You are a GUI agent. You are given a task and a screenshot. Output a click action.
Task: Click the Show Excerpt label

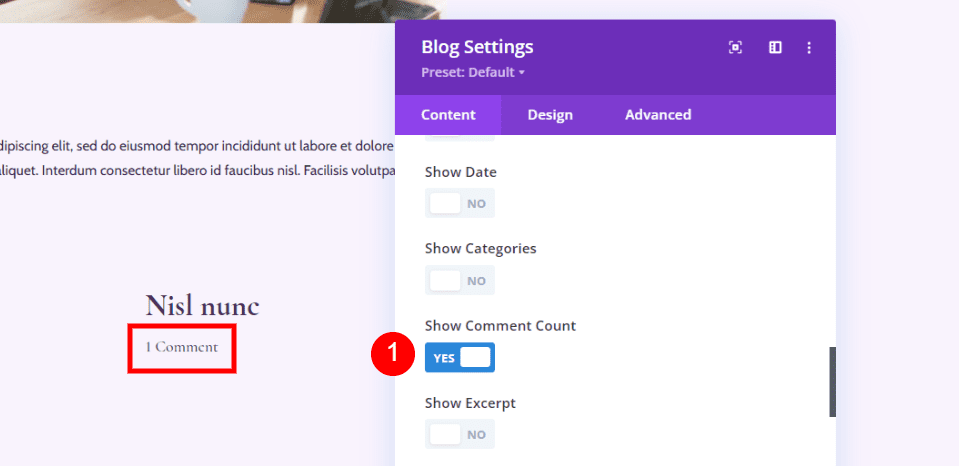(x=470, y=403)
